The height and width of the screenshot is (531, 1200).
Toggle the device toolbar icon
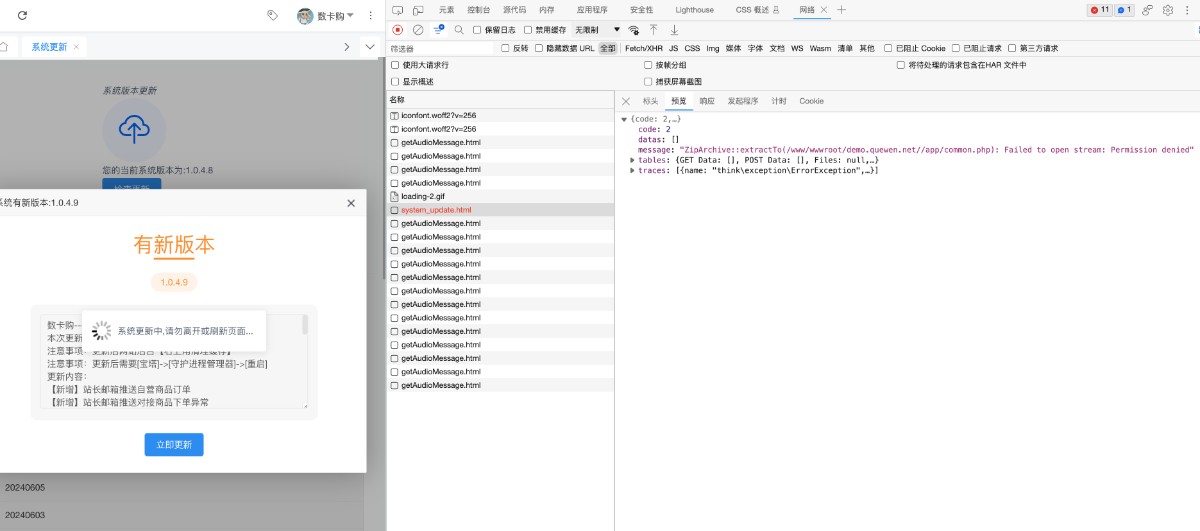tap(417, 10)
